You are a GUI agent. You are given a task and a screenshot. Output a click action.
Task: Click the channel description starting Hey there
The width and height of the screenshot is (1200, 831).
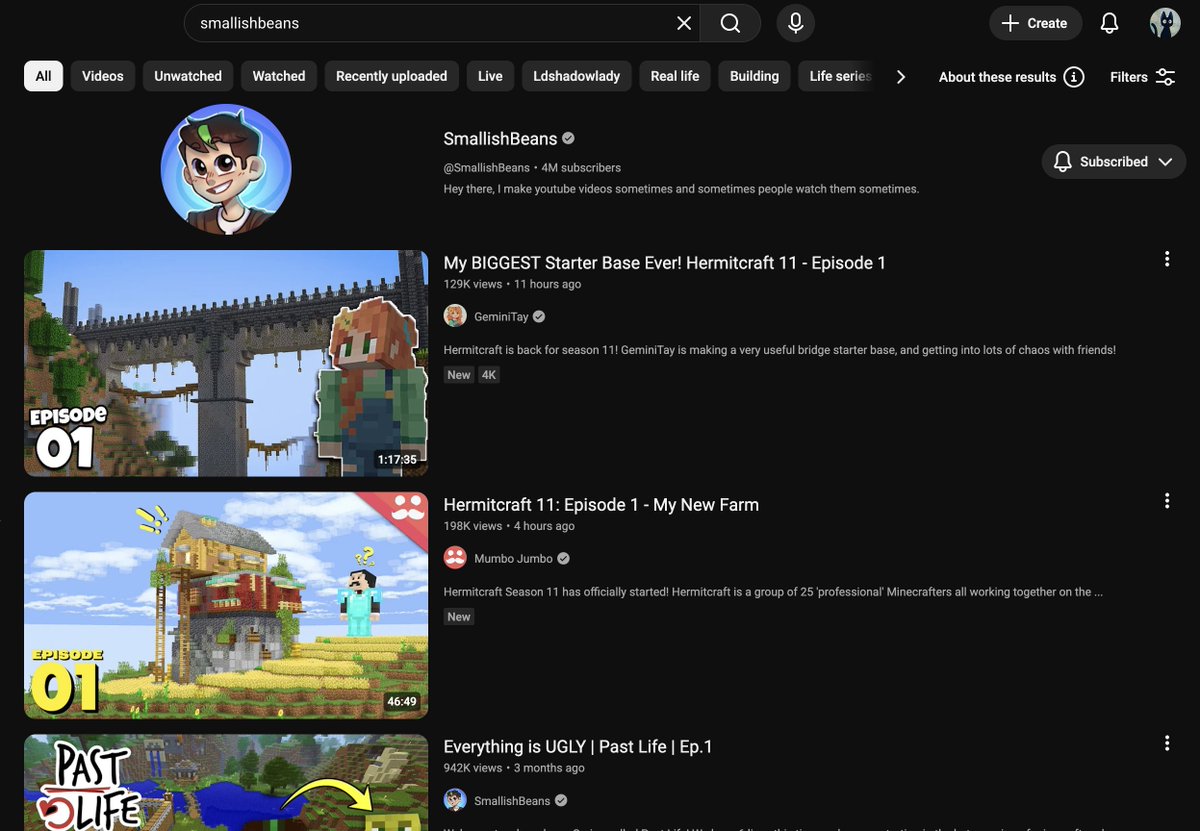coord(681,188)
